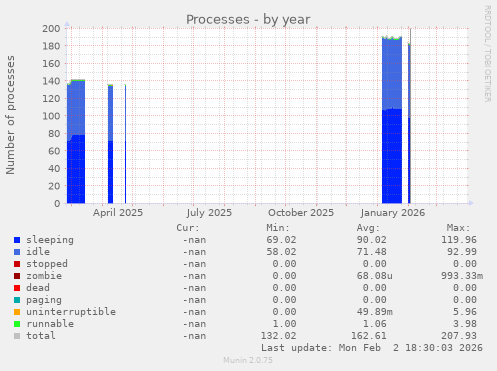This screenshot has height=371, width=497.
Task: Click the 'Avg:' column header
Action: point(368,228)
